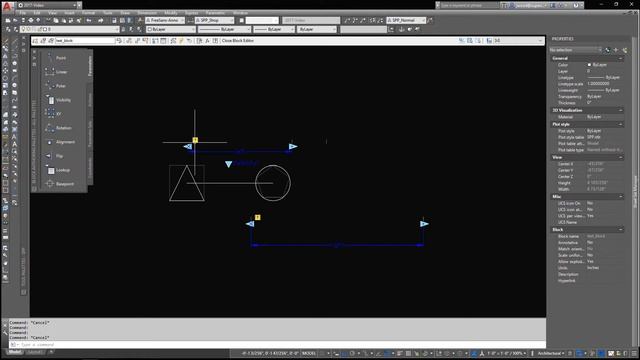
Task: Collapse the Plot style section
Action: click(x=620, y=124)
